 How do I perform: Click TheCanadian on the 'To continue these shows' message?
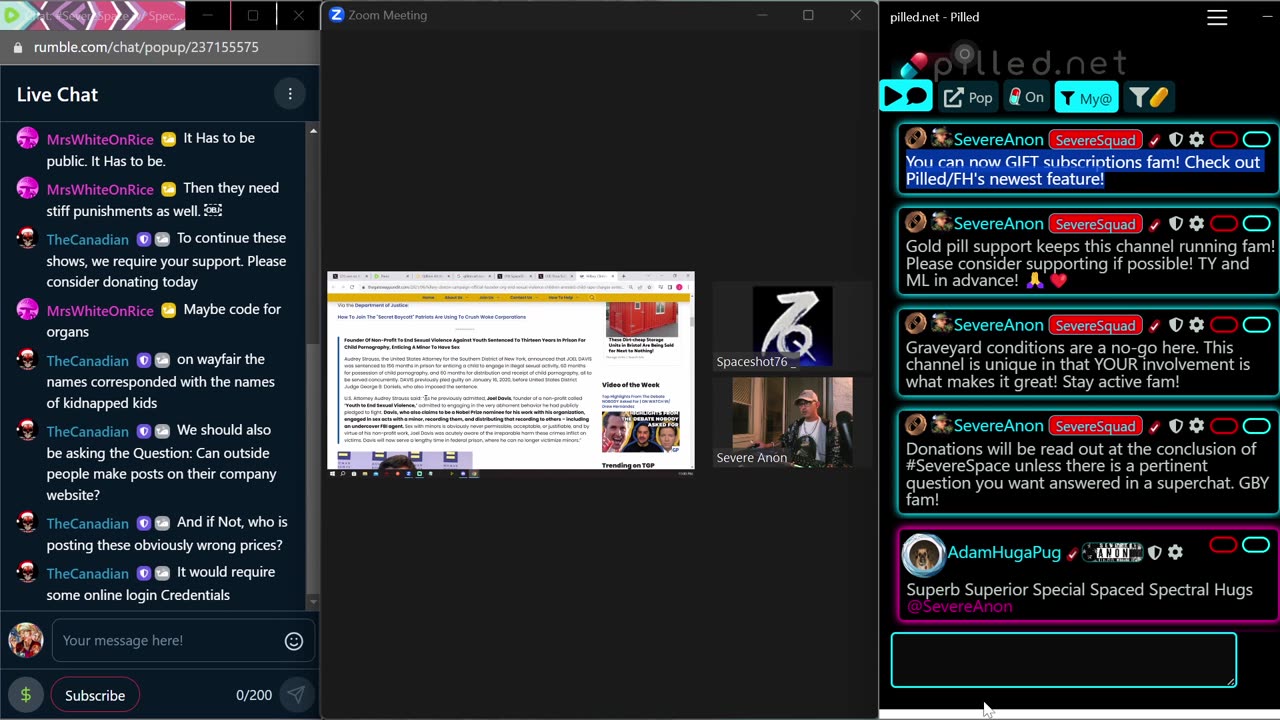pos(87,240)
